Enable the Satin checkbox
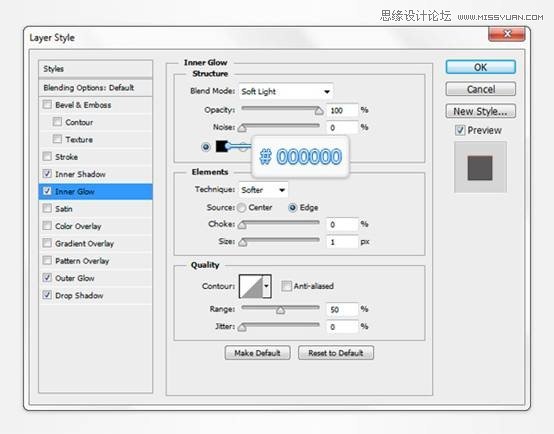 tap(47, 209)
